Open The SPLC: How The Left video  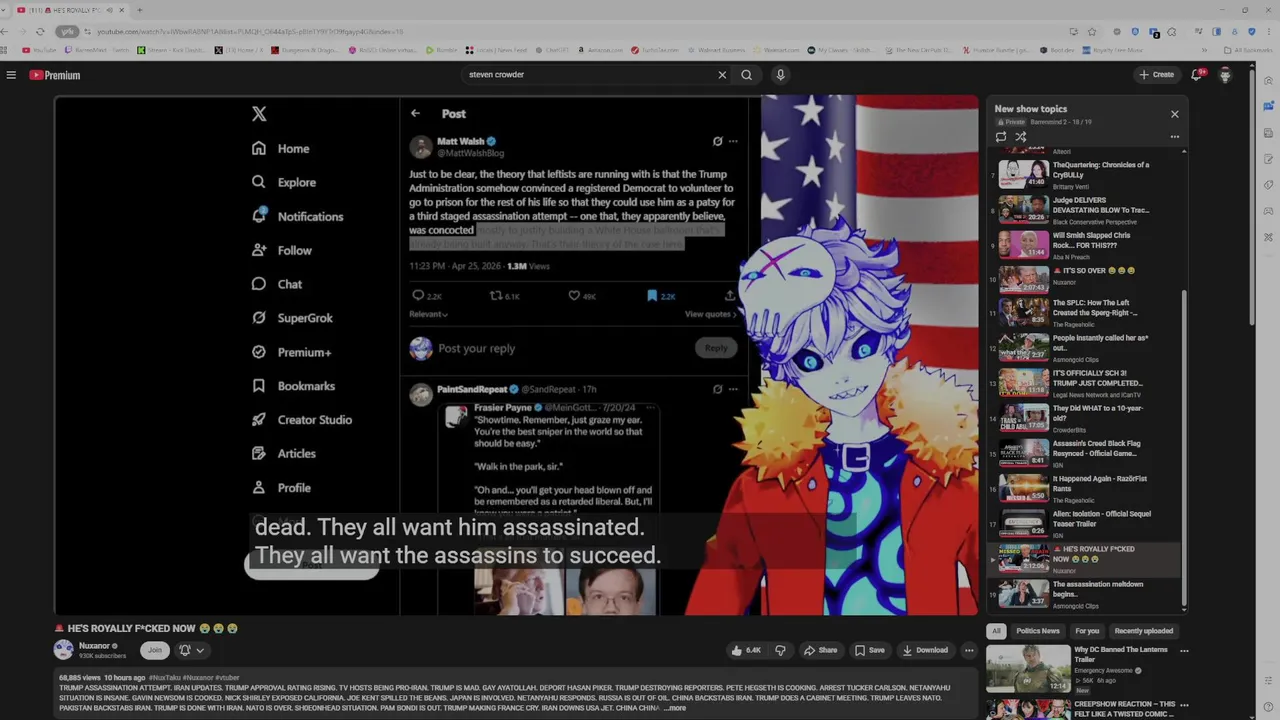click(x=1086, y=312)
